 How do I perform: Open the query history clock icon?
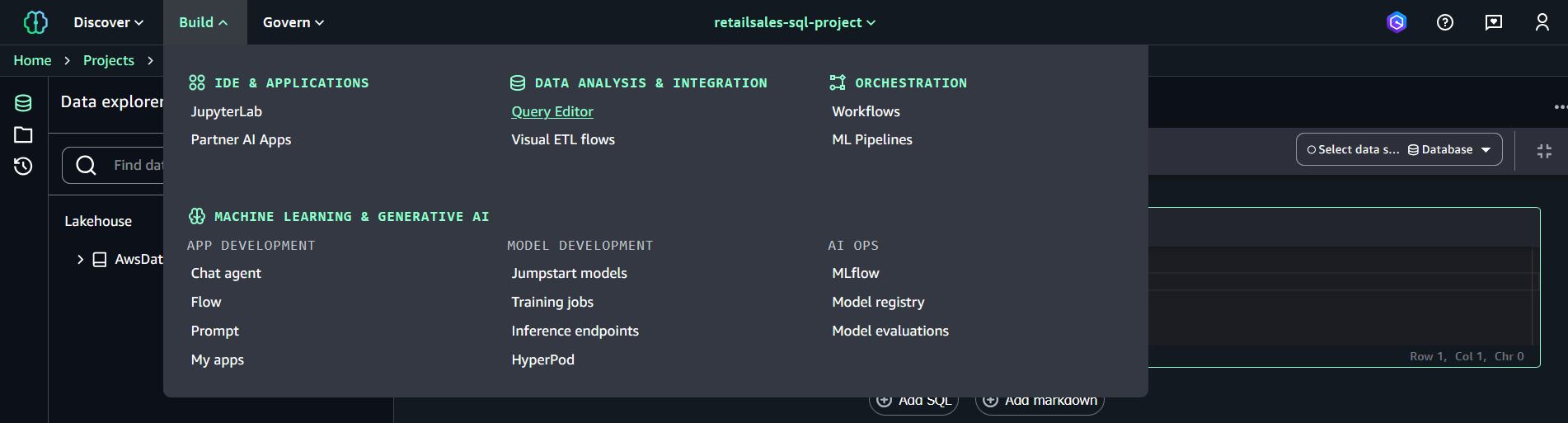click(x=23, y=166)
